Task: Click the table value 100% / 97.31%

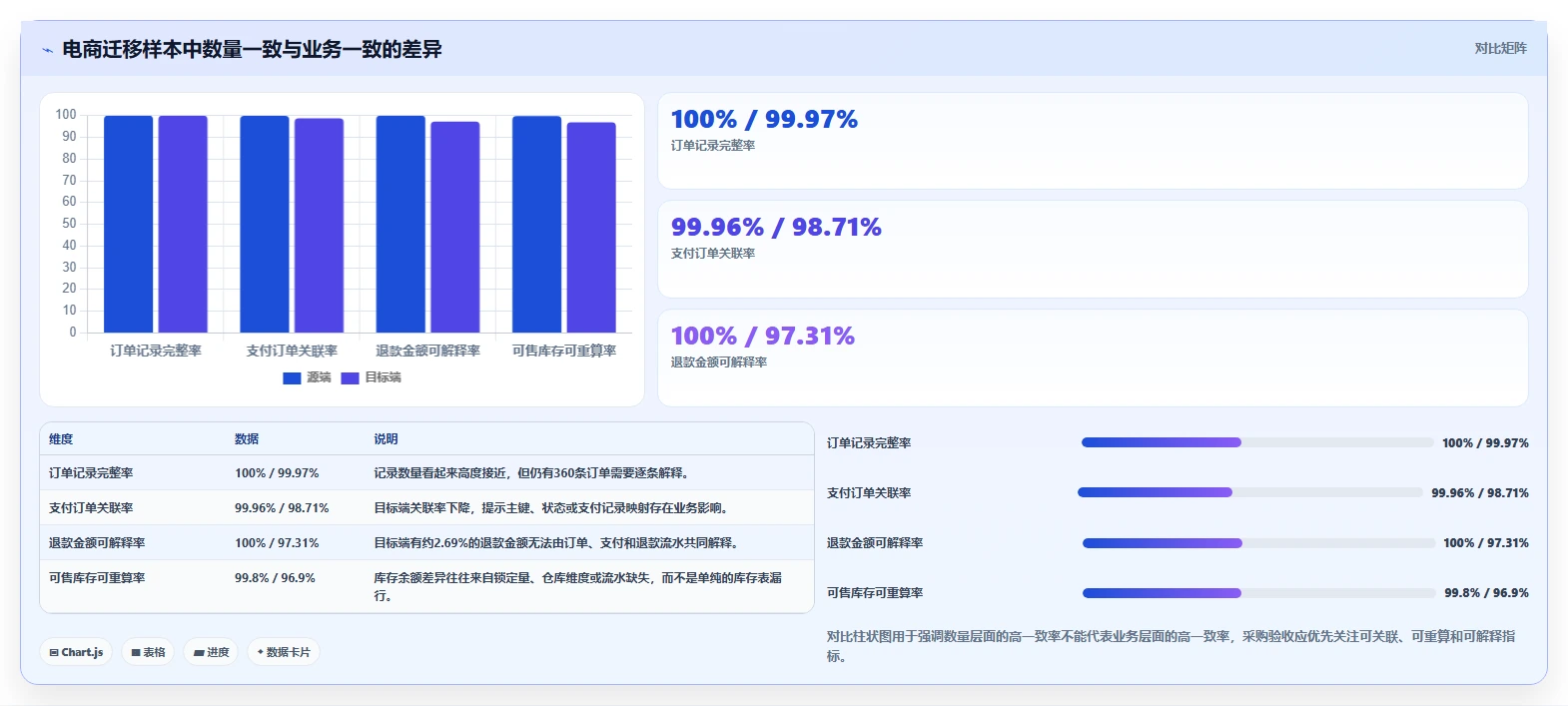Action: 277,543
